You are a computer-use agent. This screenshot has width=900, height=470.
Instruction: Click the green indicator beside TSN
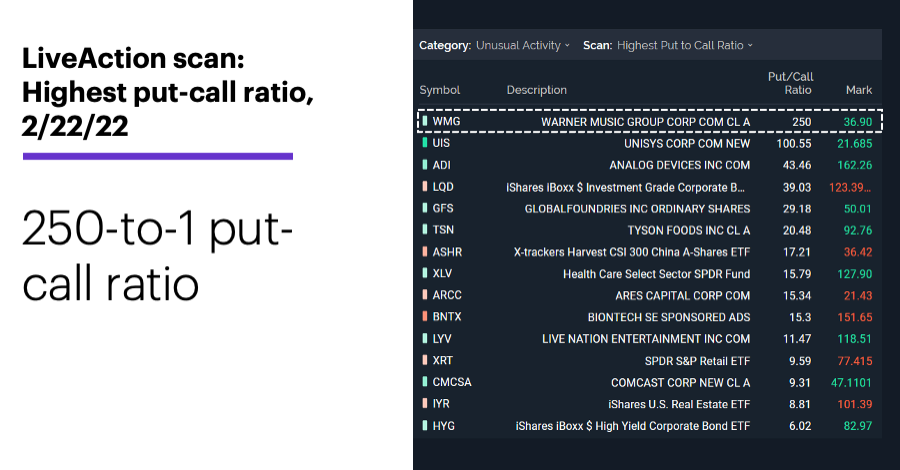tap(425, 230)
